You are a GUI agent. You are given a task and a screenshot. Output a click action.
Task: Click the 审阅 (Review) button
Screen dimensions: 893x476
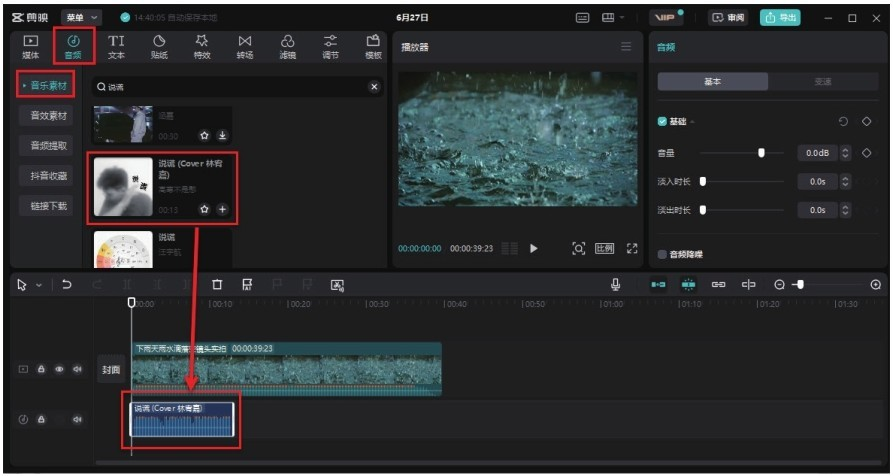[x=727, y=18]
